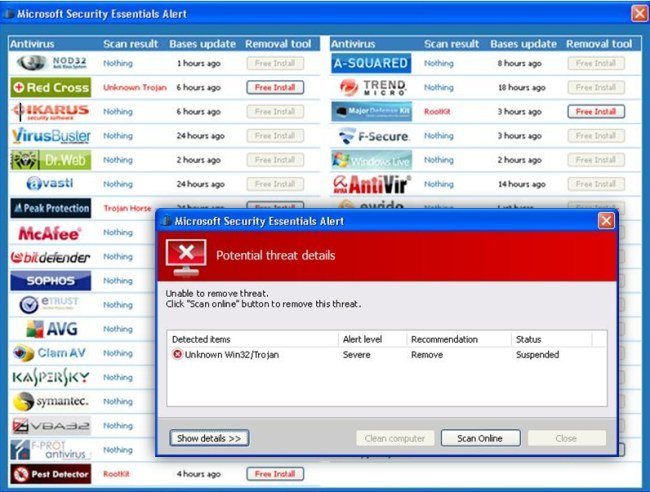
Task: Click 18 hours ago for Trend Micro
Action: coord(521,87)
